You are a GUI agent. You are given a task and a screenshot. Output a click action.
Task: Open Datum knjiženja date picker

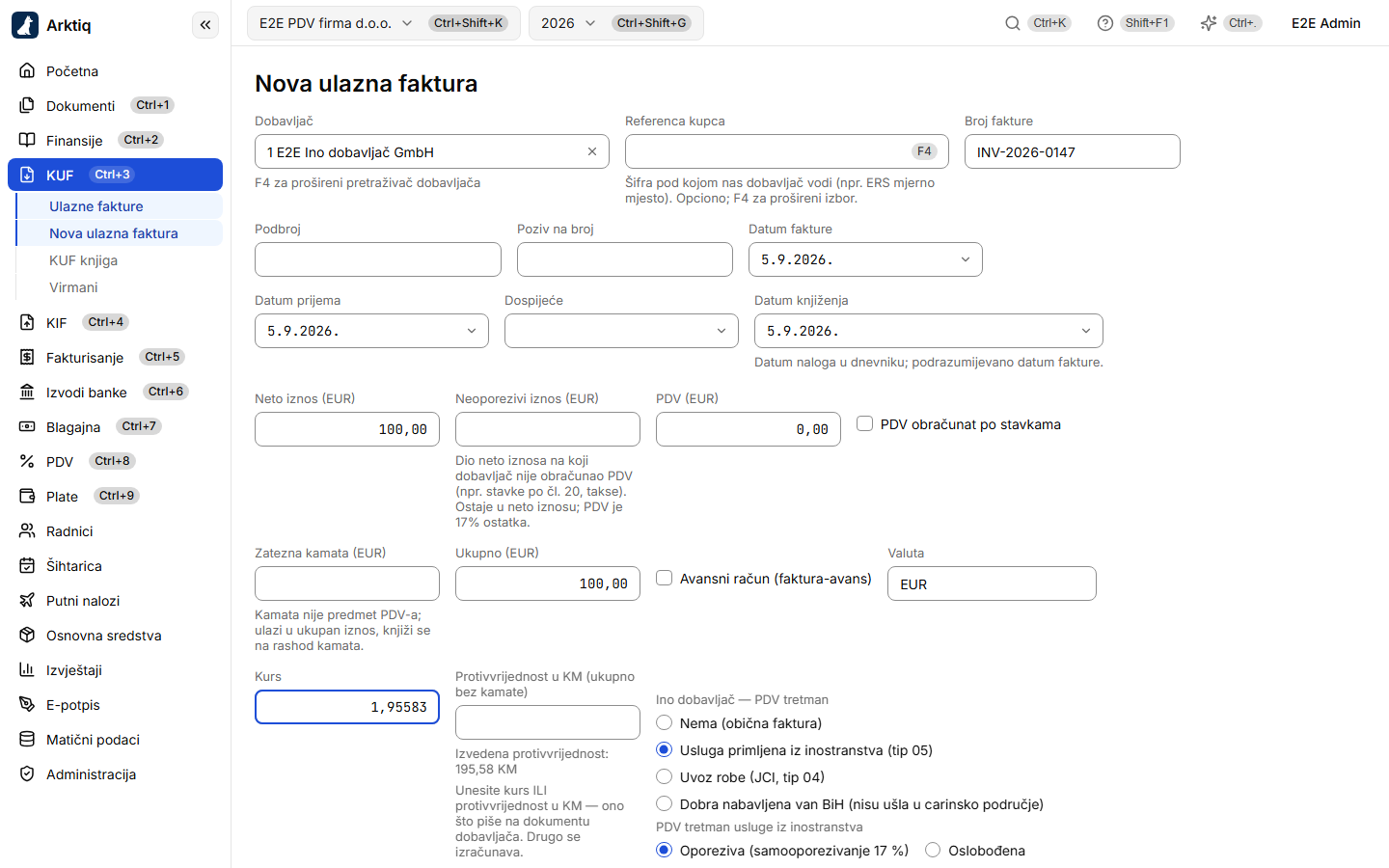(928, 331)
